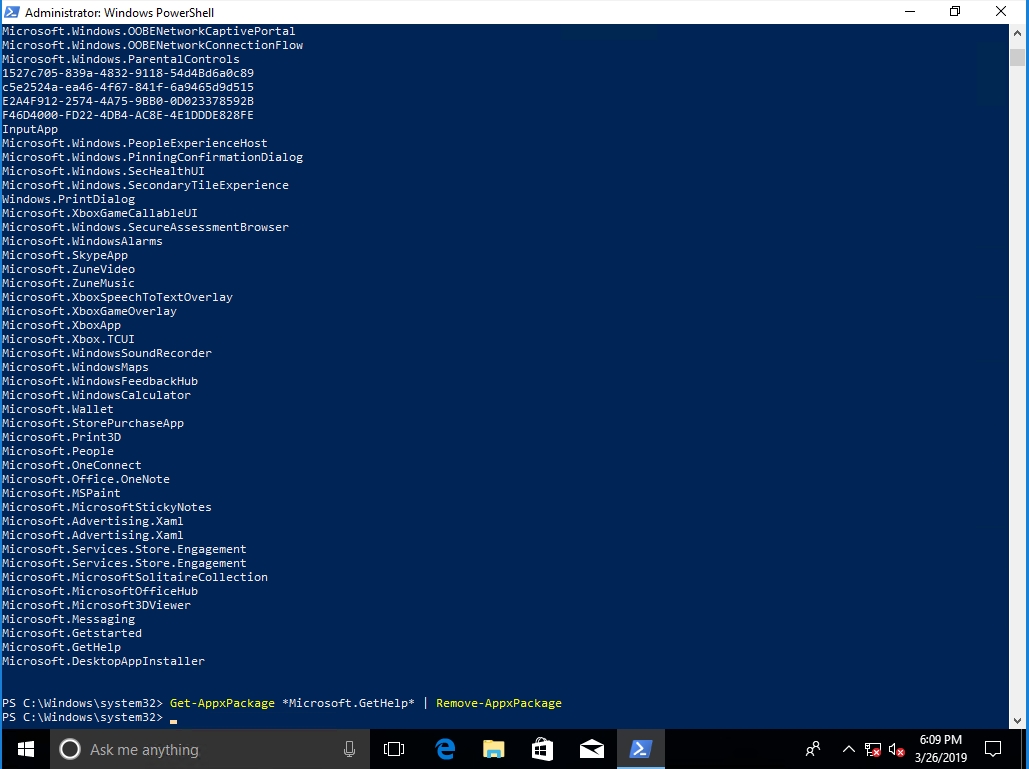This screenshot has width=1029, height=769.
Task: Click the c5e2524a-ea46-4f67-841f-6a9465d9d515 line
Action: pyautogui.click(x=128, y=87)
